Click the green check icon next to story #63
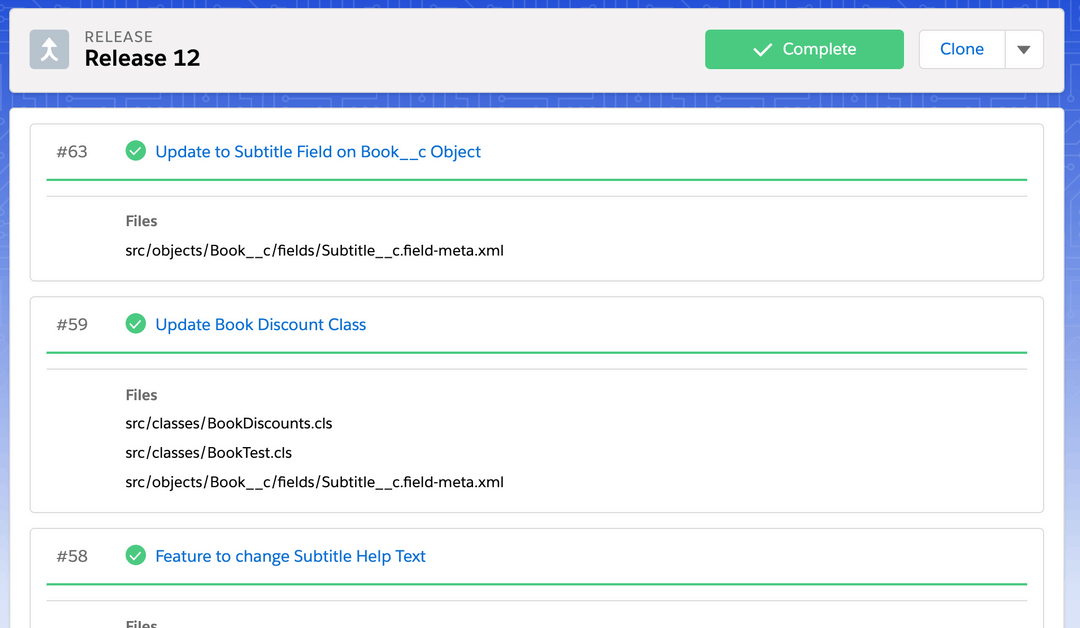The height and width of the screenshot is (628, 1080). pos(135,151)
